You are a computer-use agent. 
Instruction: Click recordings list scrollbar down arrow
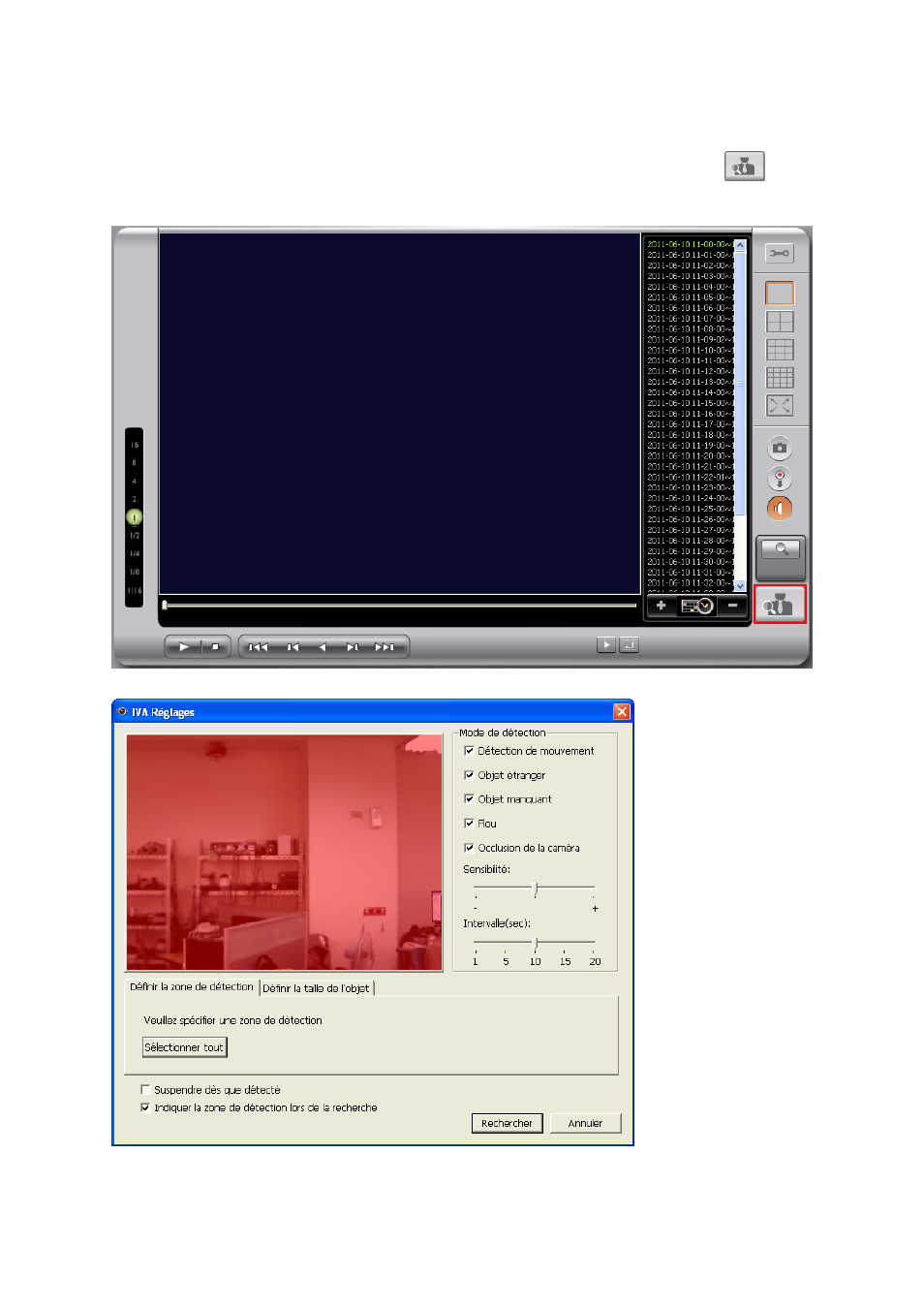(x=740, y=585)
